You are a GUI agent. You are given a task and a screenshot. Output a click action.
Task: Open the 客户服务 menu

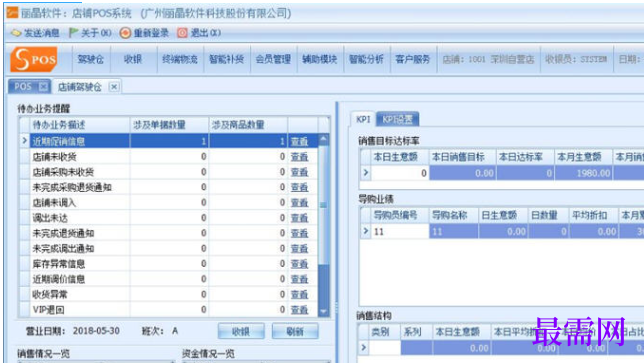tap(413, 60)
